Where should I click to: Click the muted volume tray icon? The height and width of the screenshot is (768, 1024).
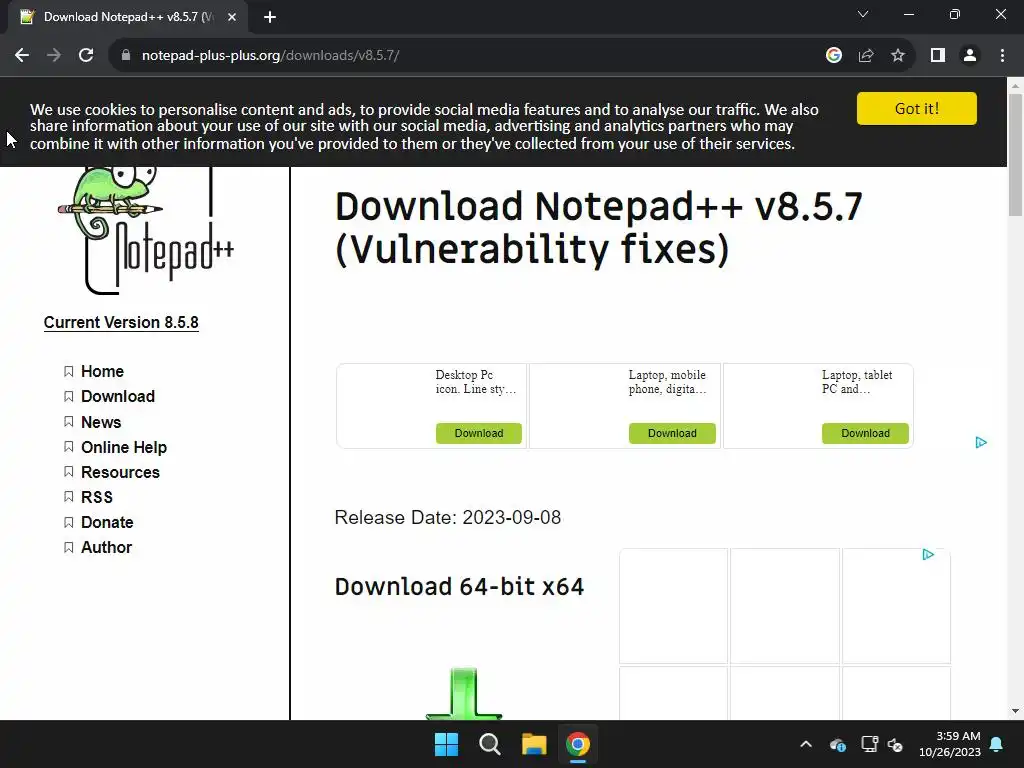click(895, 744)
